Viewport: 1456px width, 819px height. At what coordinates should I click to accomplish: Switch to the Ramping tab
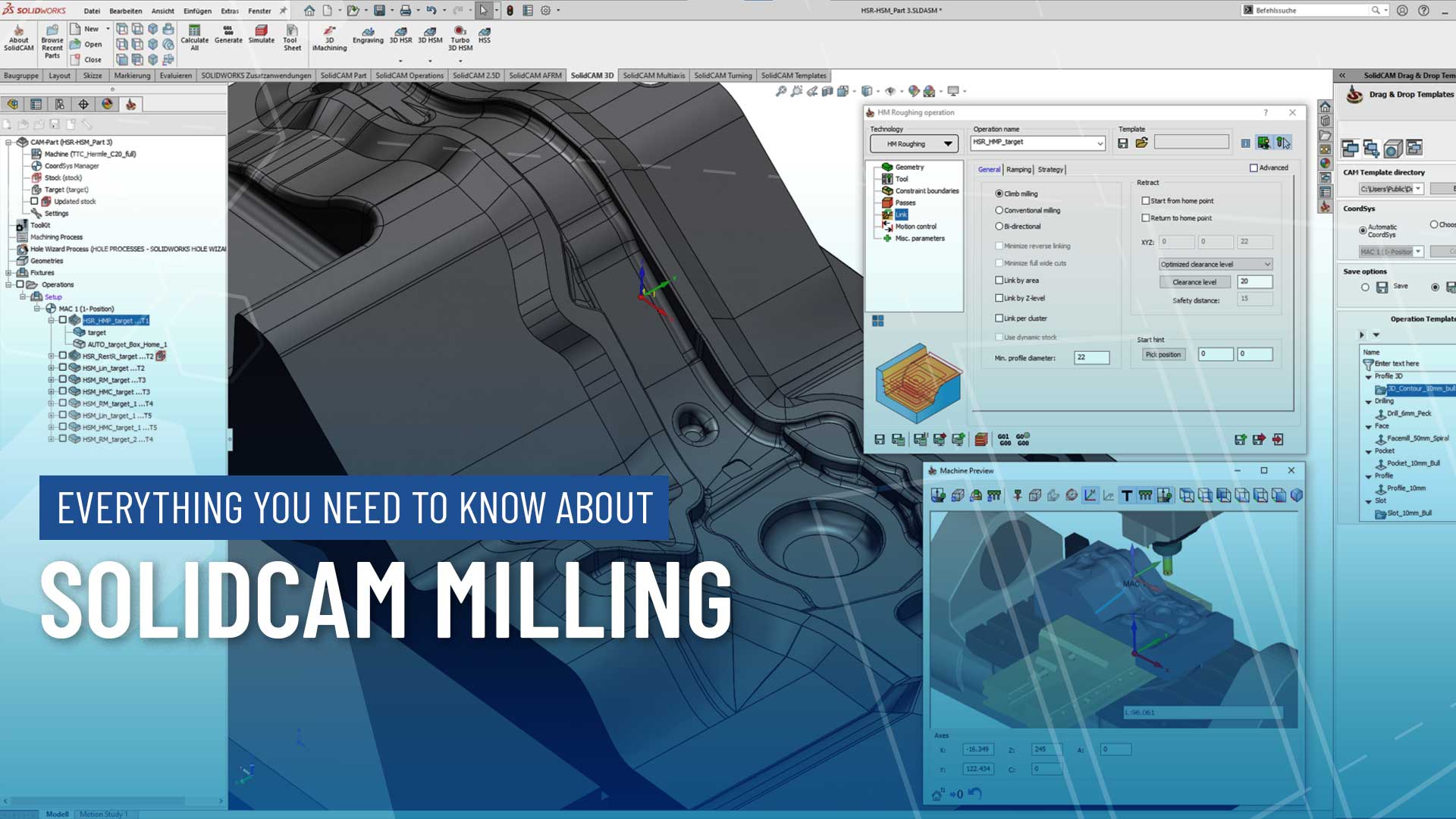click(x=1018, y=169)
